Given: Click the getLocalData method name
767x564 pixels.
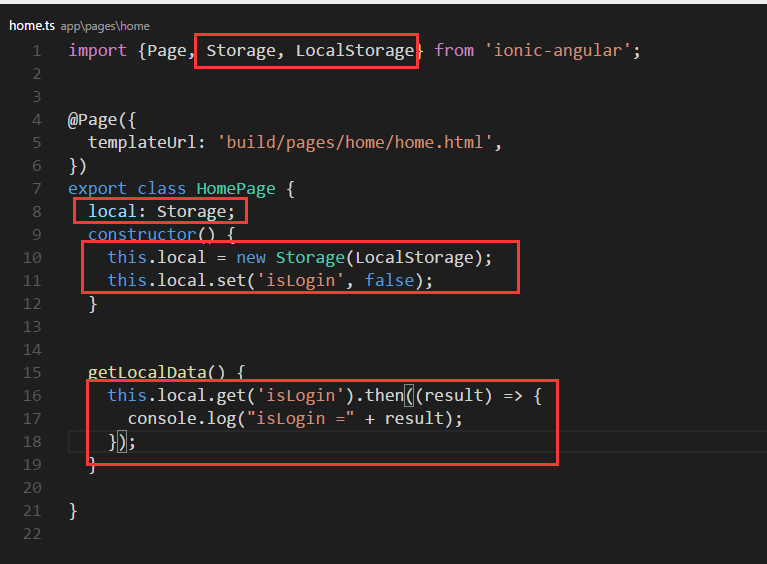Looking at the screenshot, I should [147, 373].
